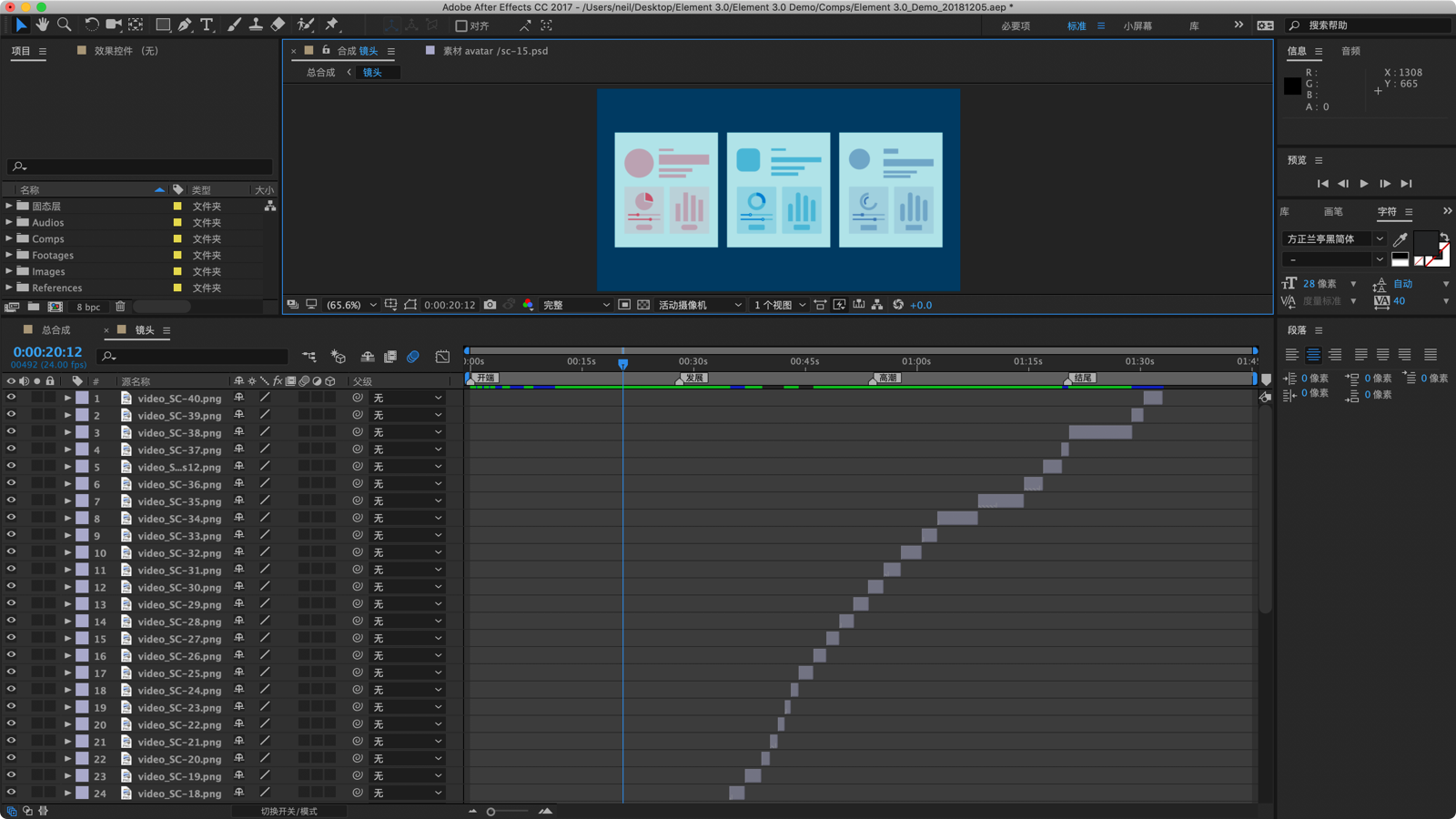Click the trash icon in Project panel

[120, 307]
